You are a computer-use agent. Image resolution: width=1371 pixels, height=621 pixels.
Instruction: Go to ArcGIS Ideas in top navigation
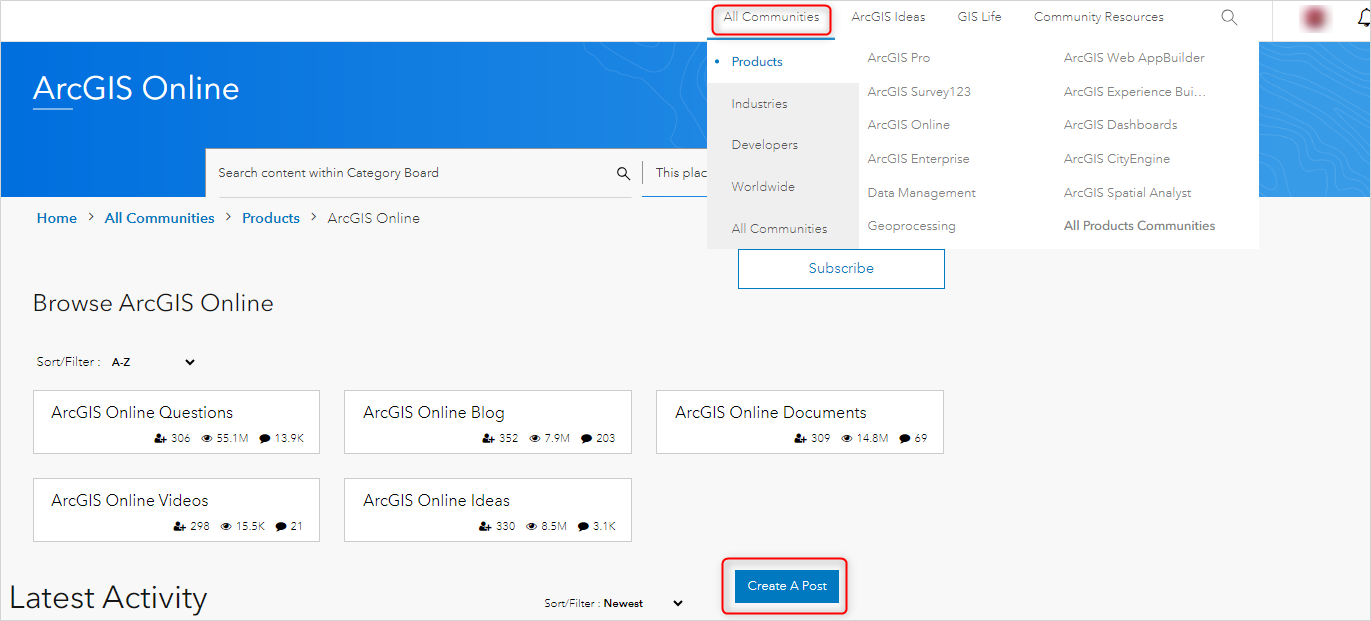tap(888, 17)
